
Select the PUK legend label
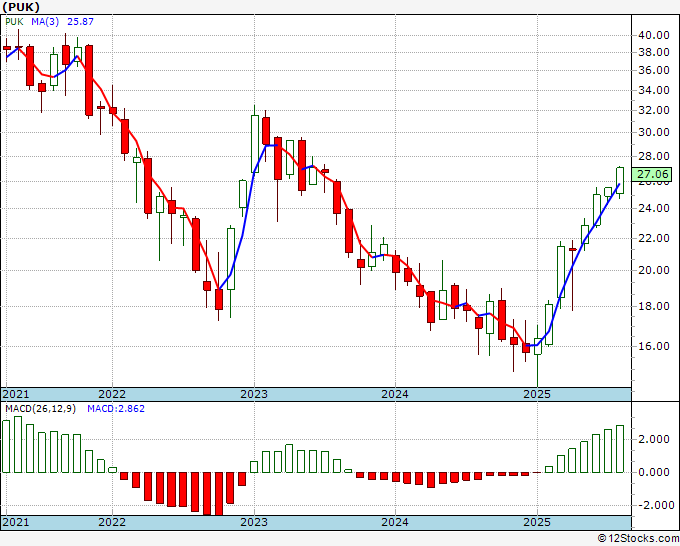[14, 22]
